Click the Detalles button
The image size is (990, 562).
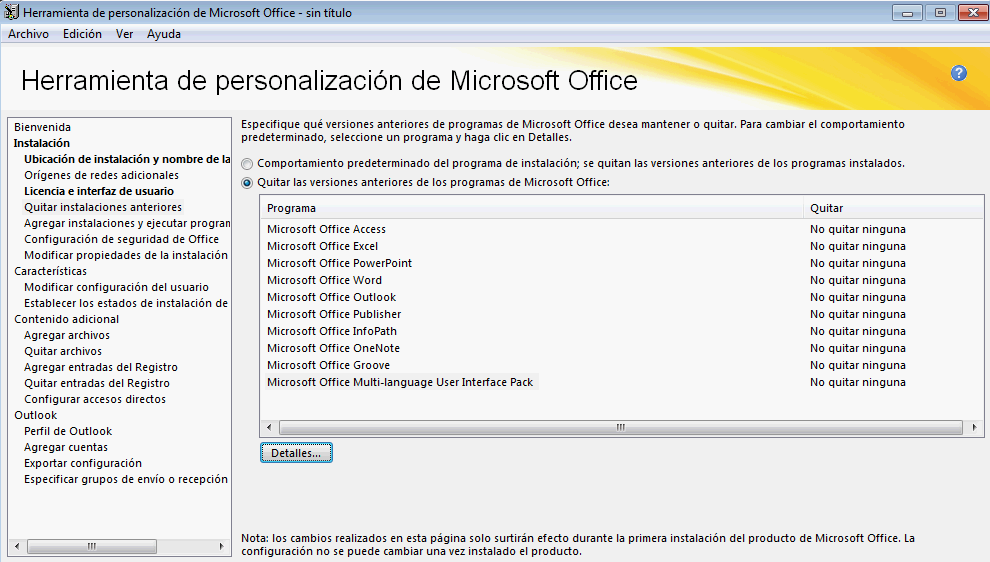pos(296,453)
